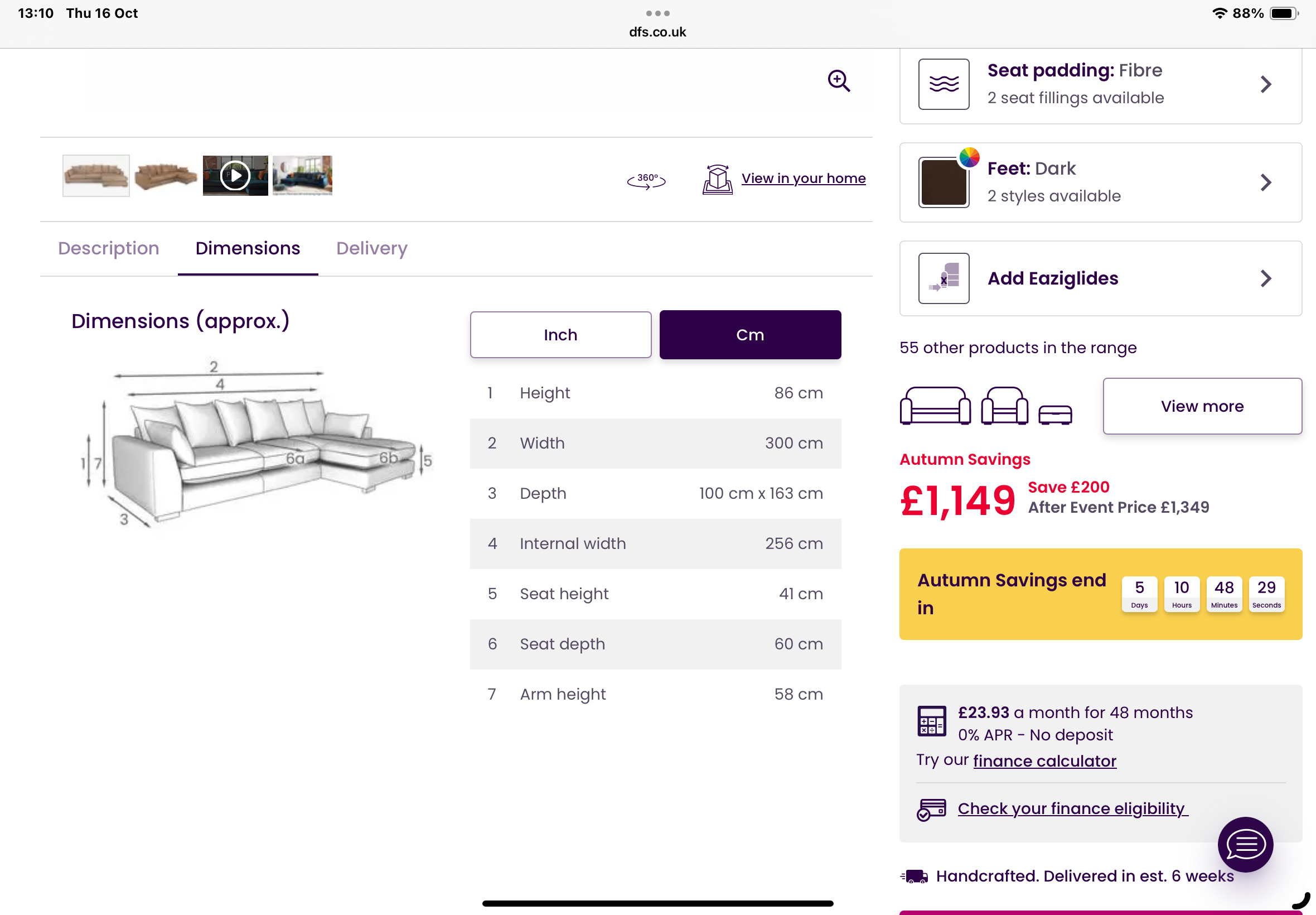
Task: Open the Delivery tab
Action: 372,248
